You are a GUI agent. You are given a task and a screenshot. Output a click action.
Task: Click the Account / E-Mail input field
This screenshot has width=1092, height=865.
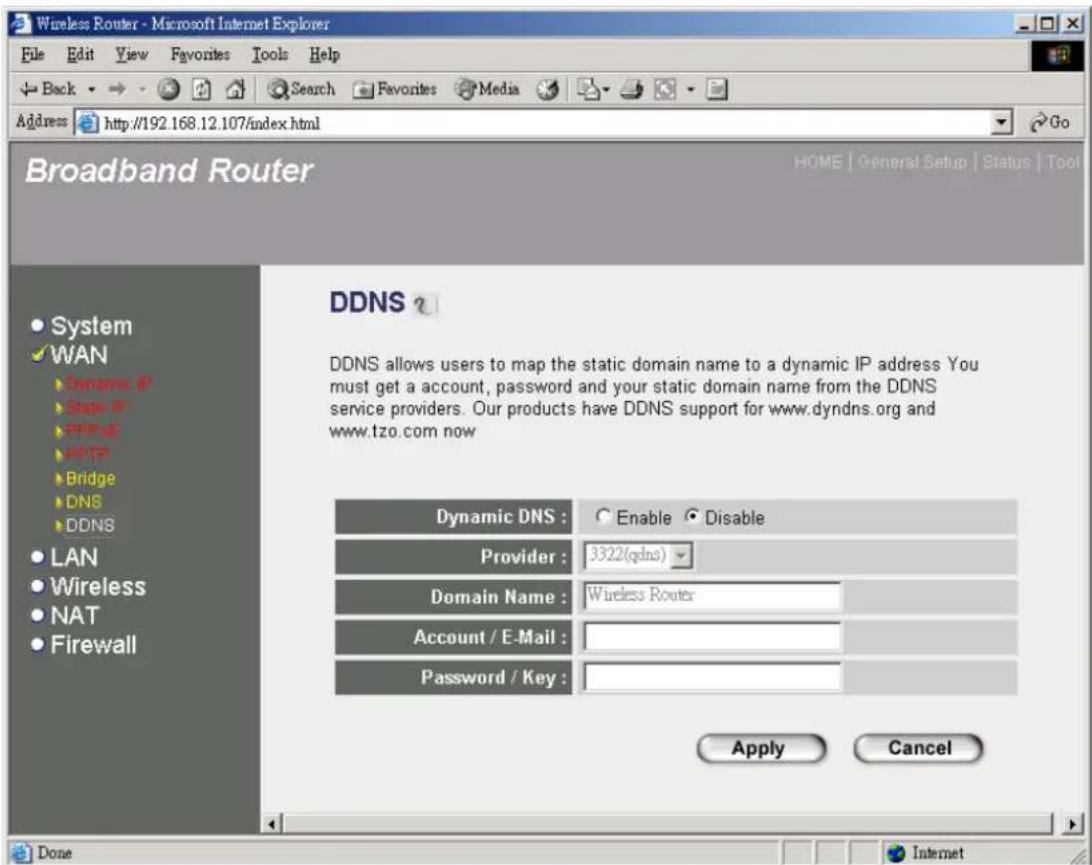point(712,637)
